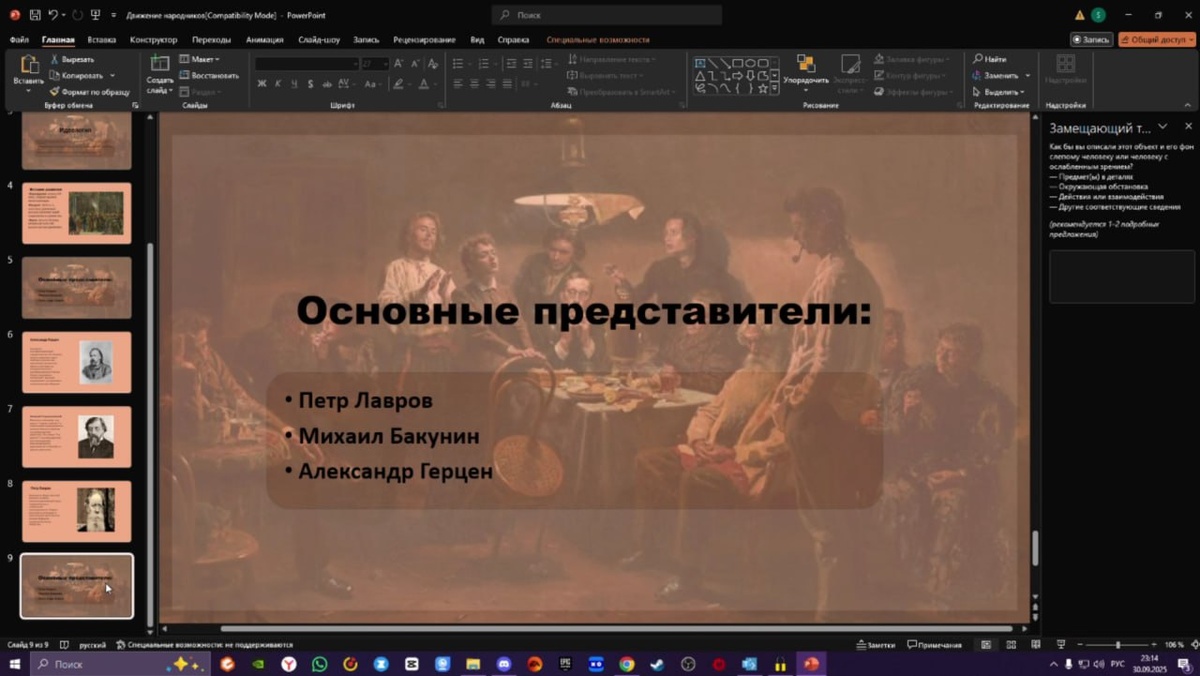
Task: Undo the last action with the Undo arrow
Action: tap(53, 15)
